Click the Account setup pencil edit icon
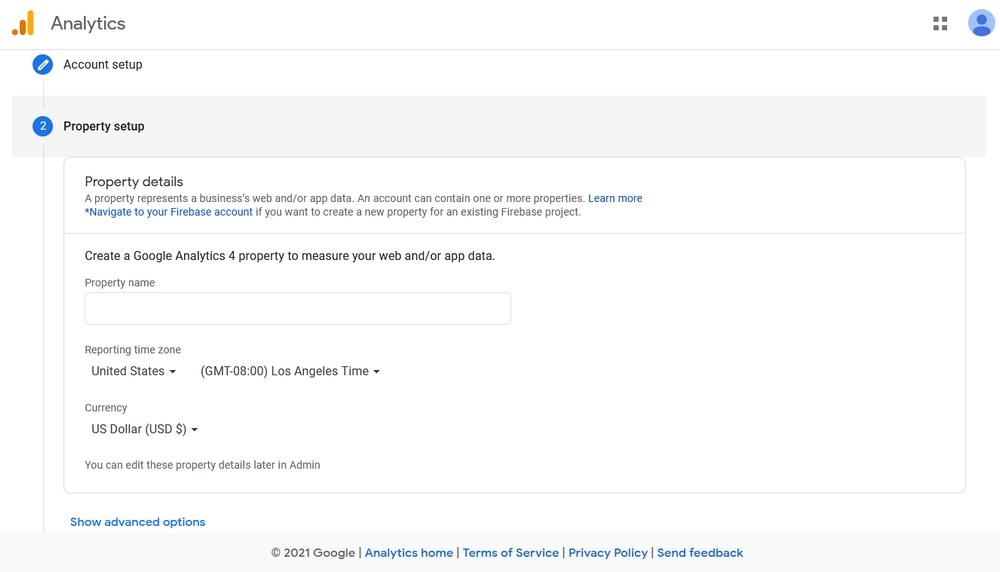 click(43, 64)
